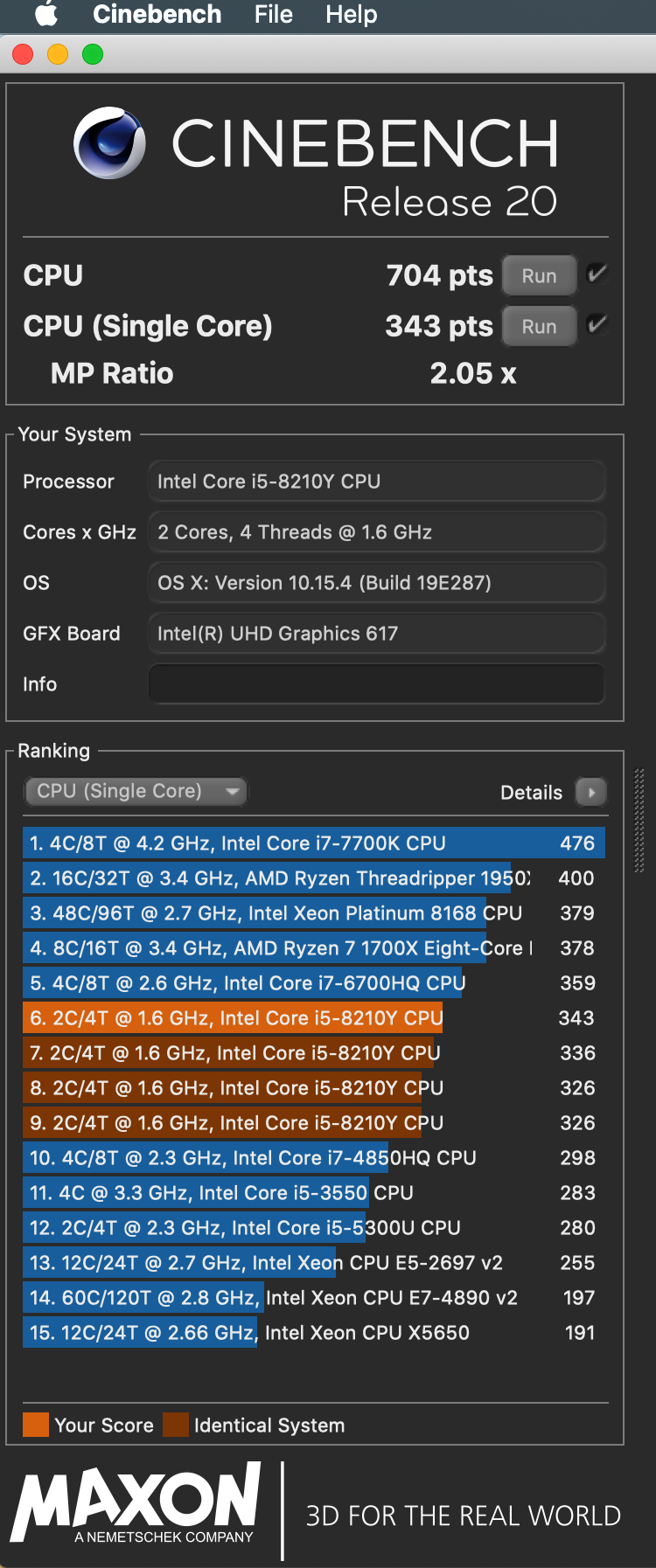Open the Cinebench application menu
Viewport: 656px width, 1568px height.
coord(157,14)
